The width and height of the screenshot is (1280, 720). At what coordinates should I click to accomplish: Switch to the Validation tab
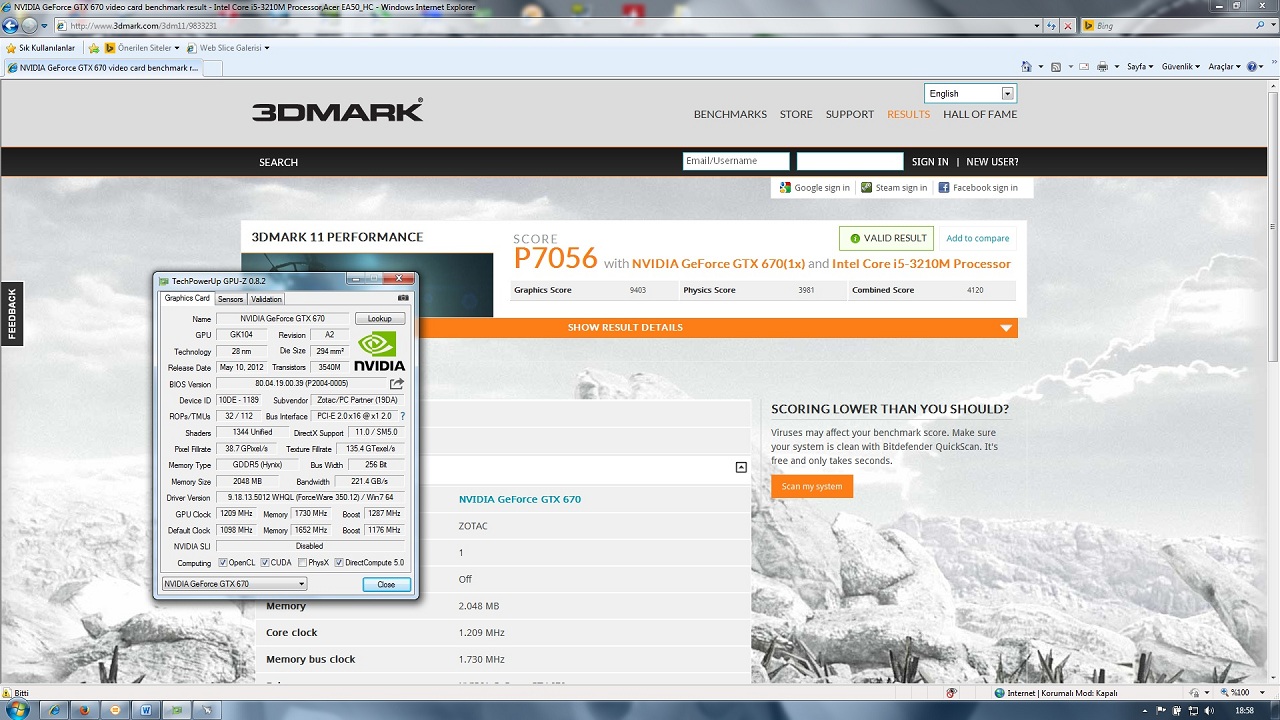266,299
